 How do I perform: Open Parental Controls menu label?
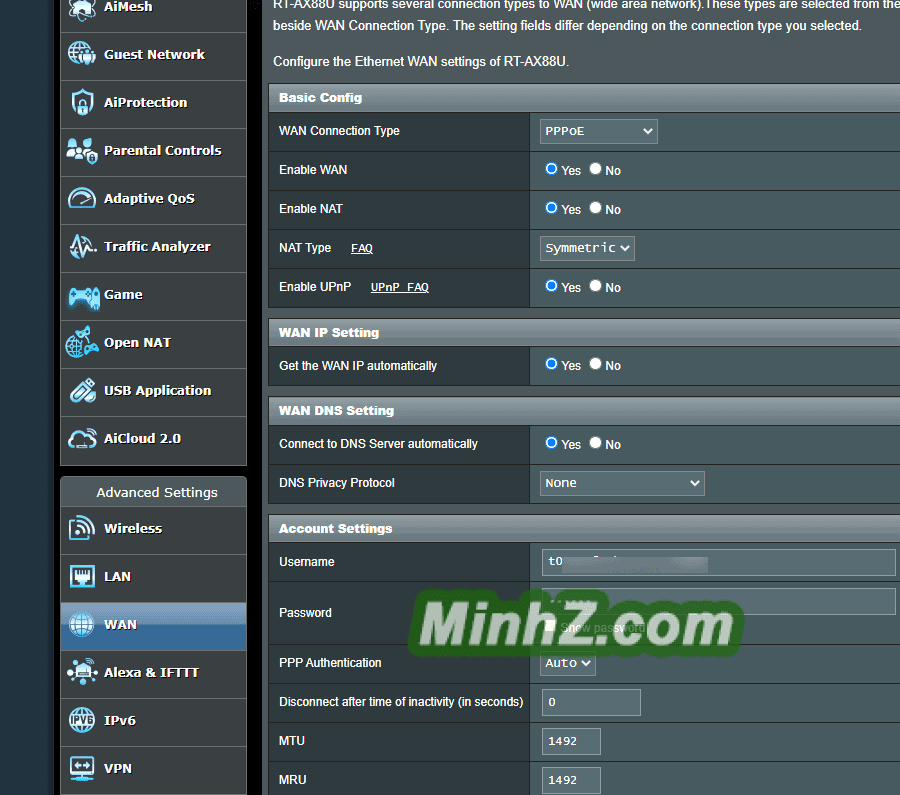162,150
